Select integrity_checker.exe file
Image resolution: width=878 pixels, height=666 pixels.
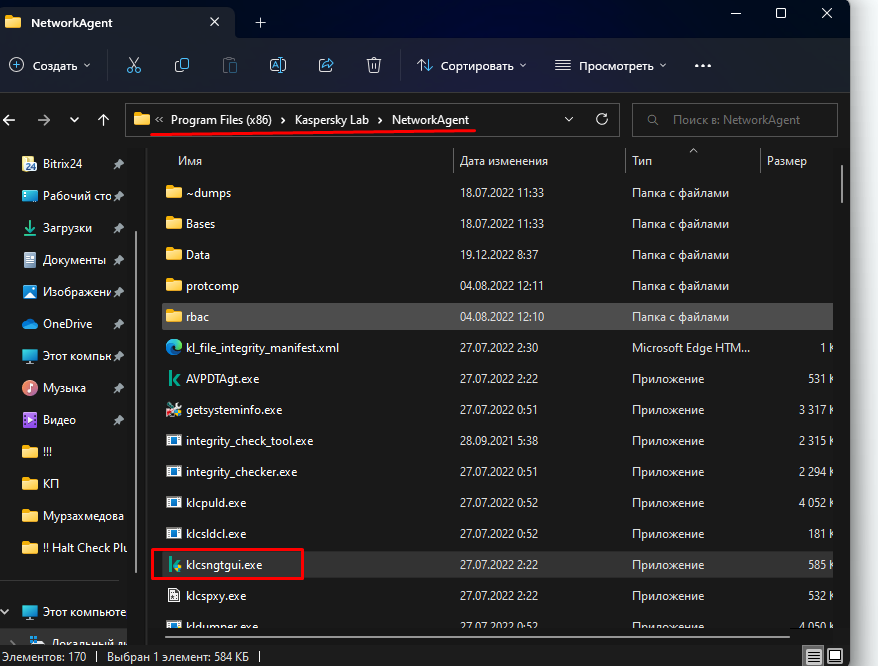[497, 472]
